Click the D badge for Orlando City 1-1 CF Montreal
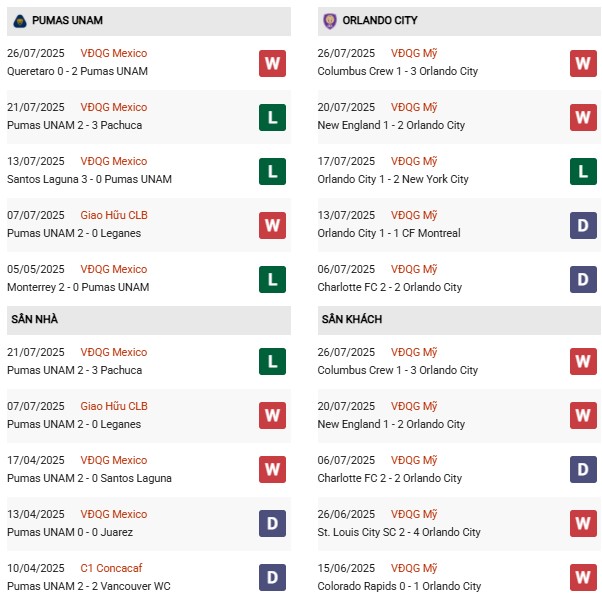602x597 pixels. 583,225
